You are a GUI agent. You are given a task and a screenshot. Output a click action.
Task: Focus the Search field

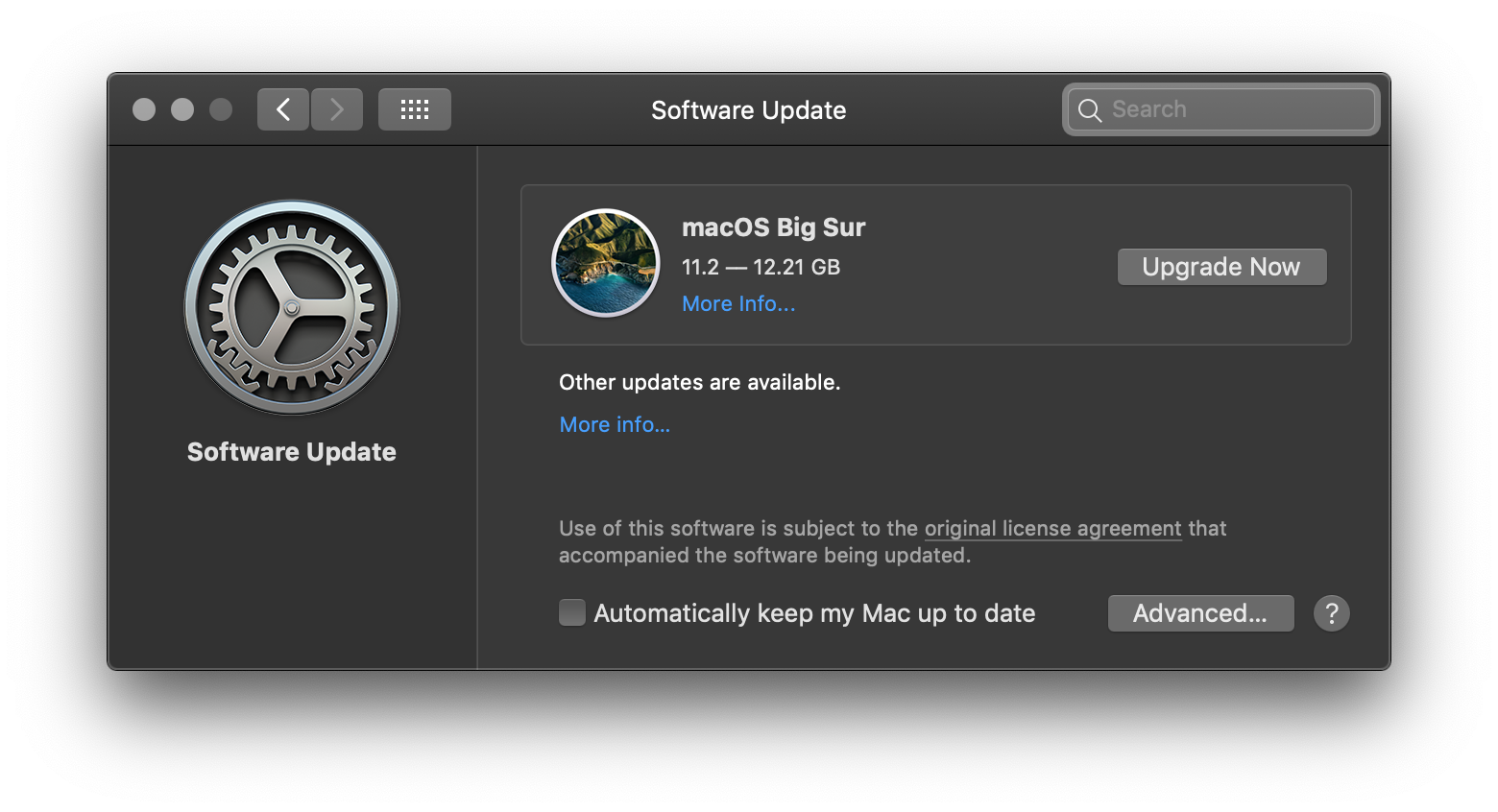[1221, 109]
